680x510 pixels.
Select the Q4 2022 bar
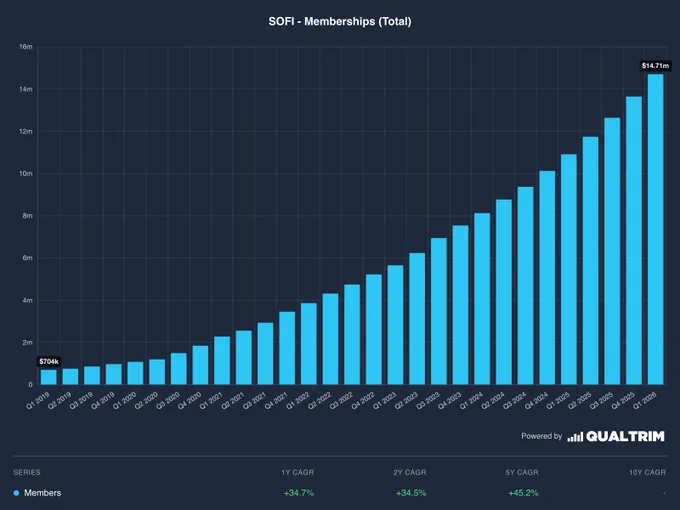tap(373, 330)
